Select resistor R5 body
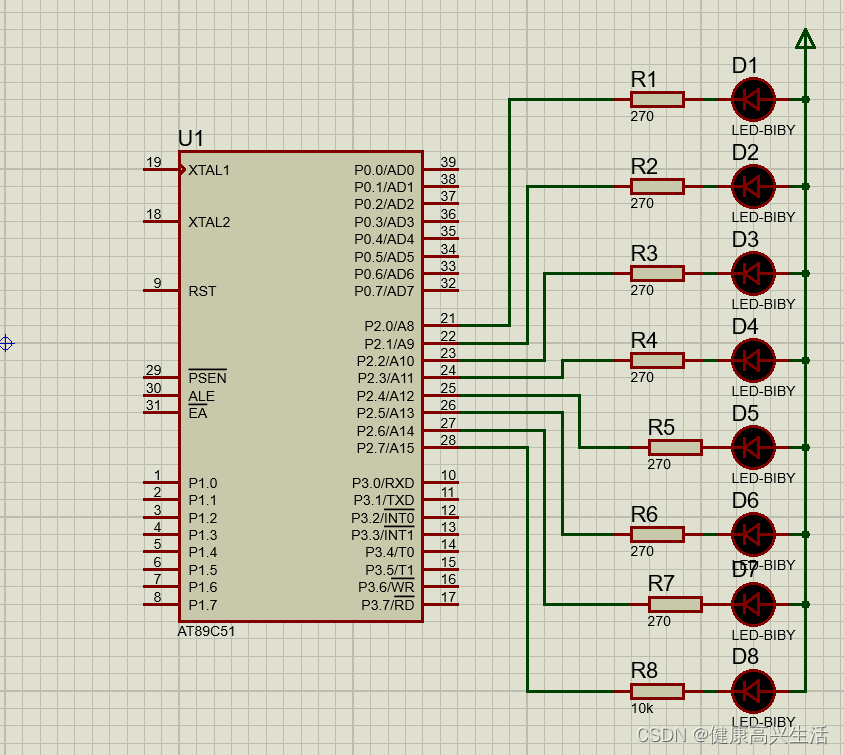This screenshot has width=844, height=755. point(675,448)
